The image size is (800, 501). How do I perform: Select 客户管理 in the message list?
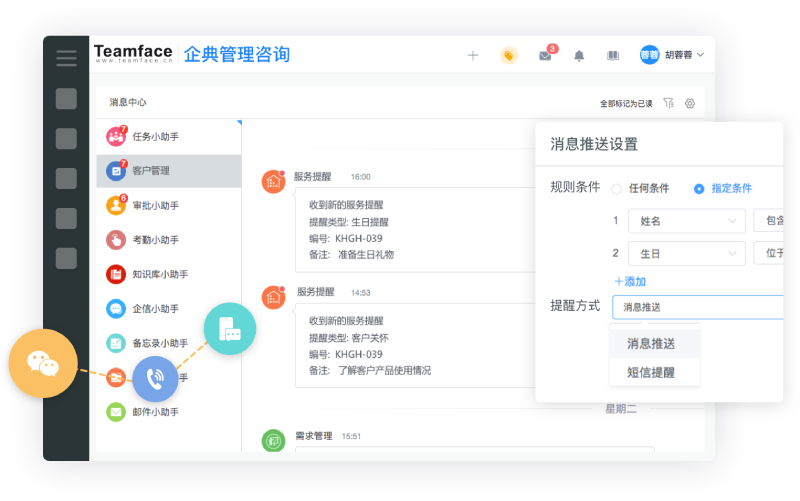click(x=168, y=171)
